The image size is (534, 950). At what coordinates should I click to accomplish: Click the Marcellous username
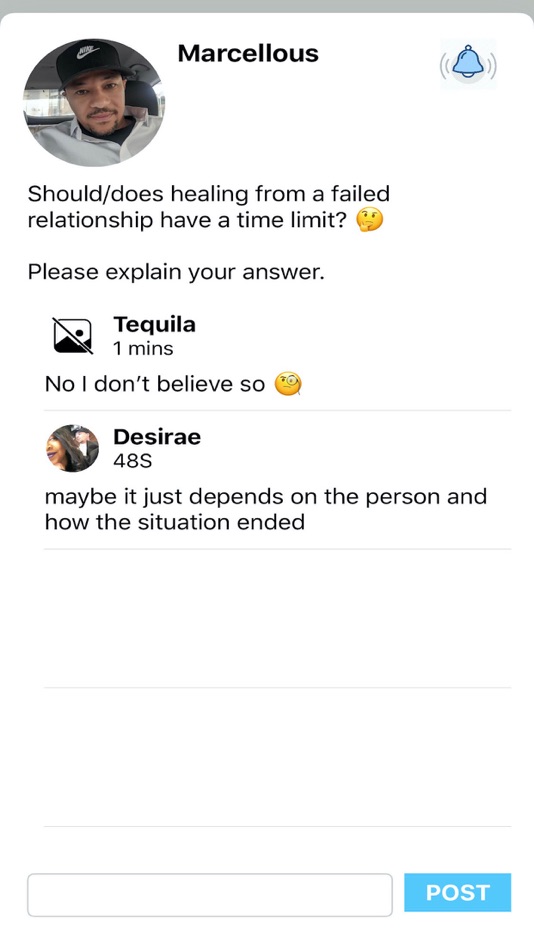pos(248,53)
